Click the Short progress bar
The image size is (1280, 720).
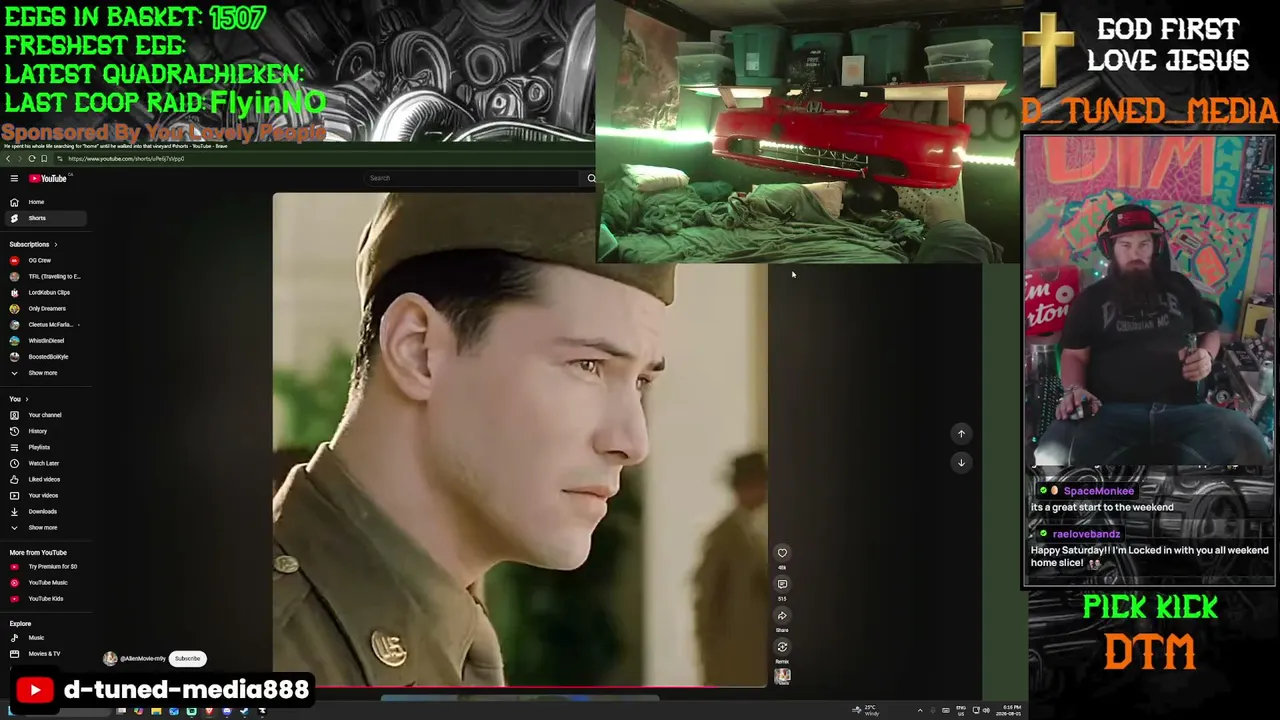(520, 686)
